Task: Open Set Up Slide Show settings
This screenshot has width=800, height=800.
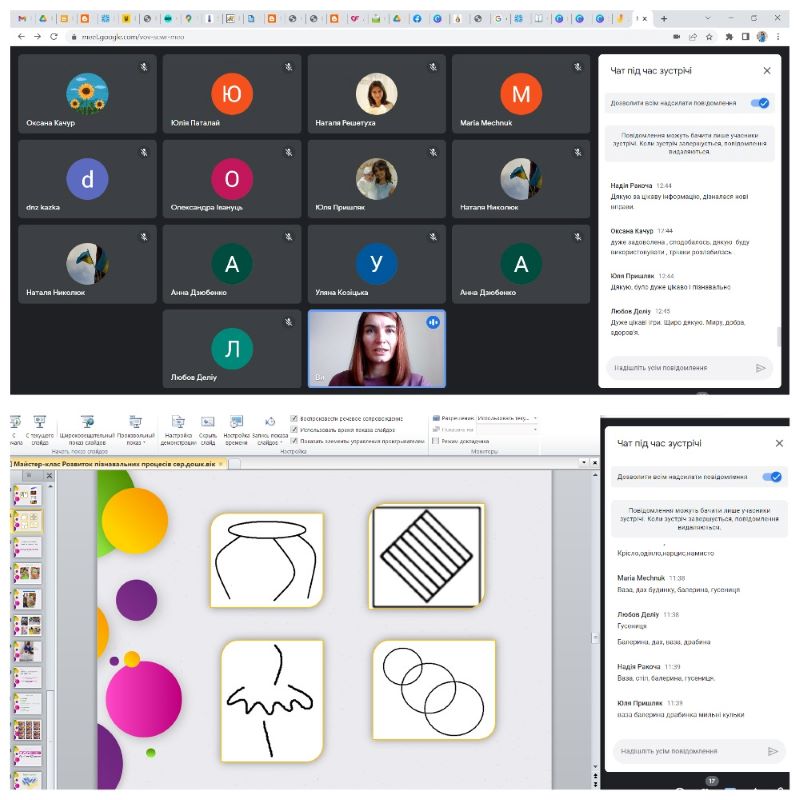Action: 178,430
